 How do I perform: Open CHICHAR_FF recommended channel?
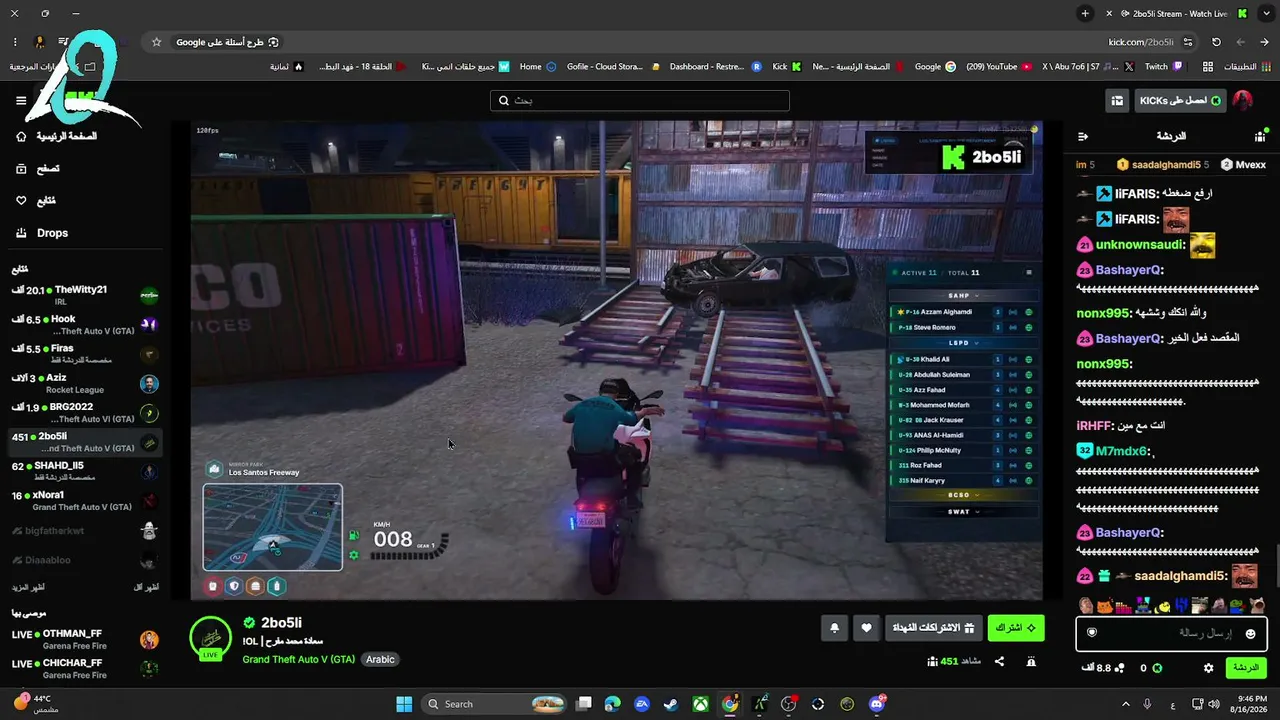85,668
